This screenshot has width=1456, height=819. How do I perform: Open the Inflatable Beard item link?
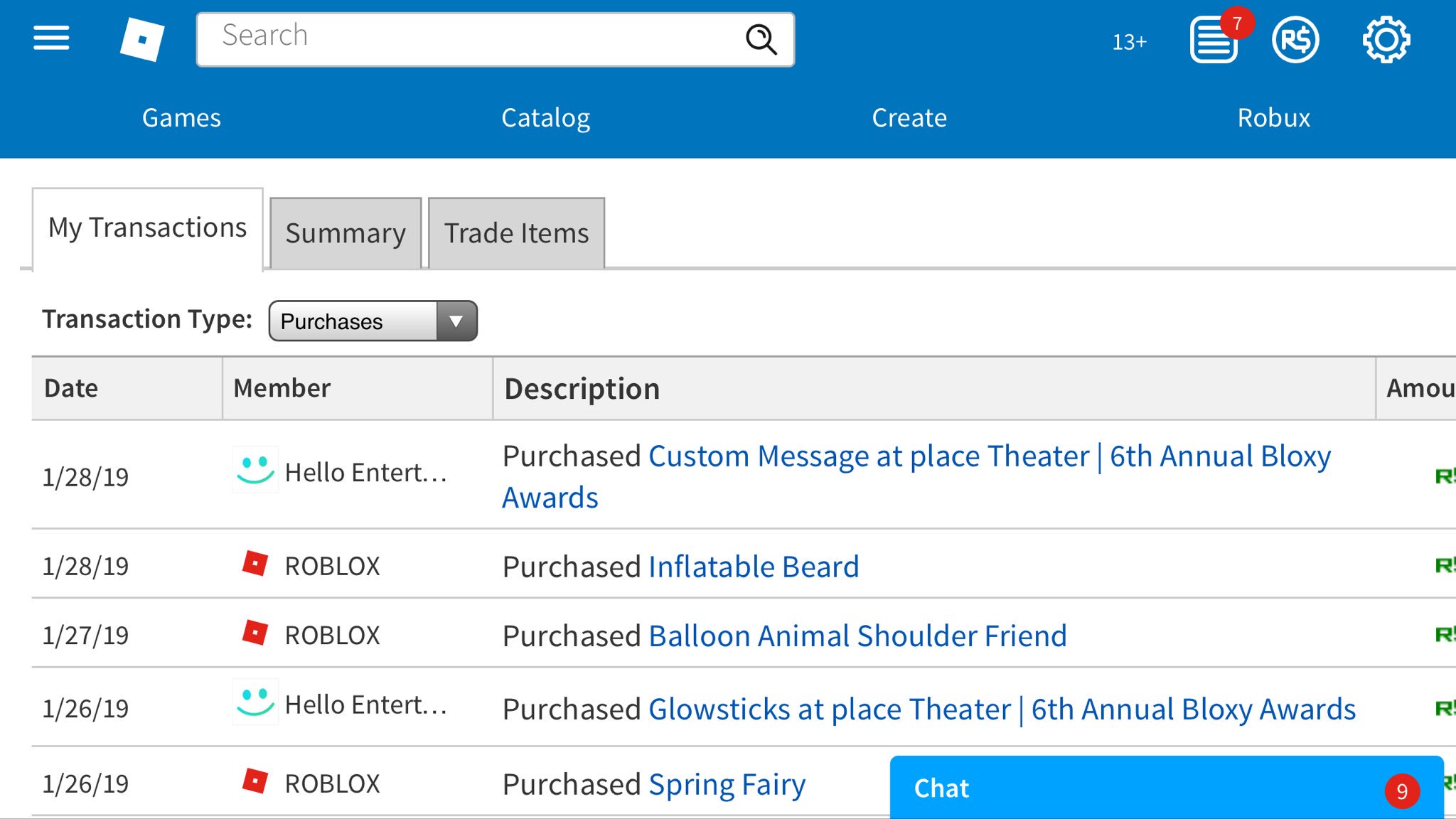[754, 567]
